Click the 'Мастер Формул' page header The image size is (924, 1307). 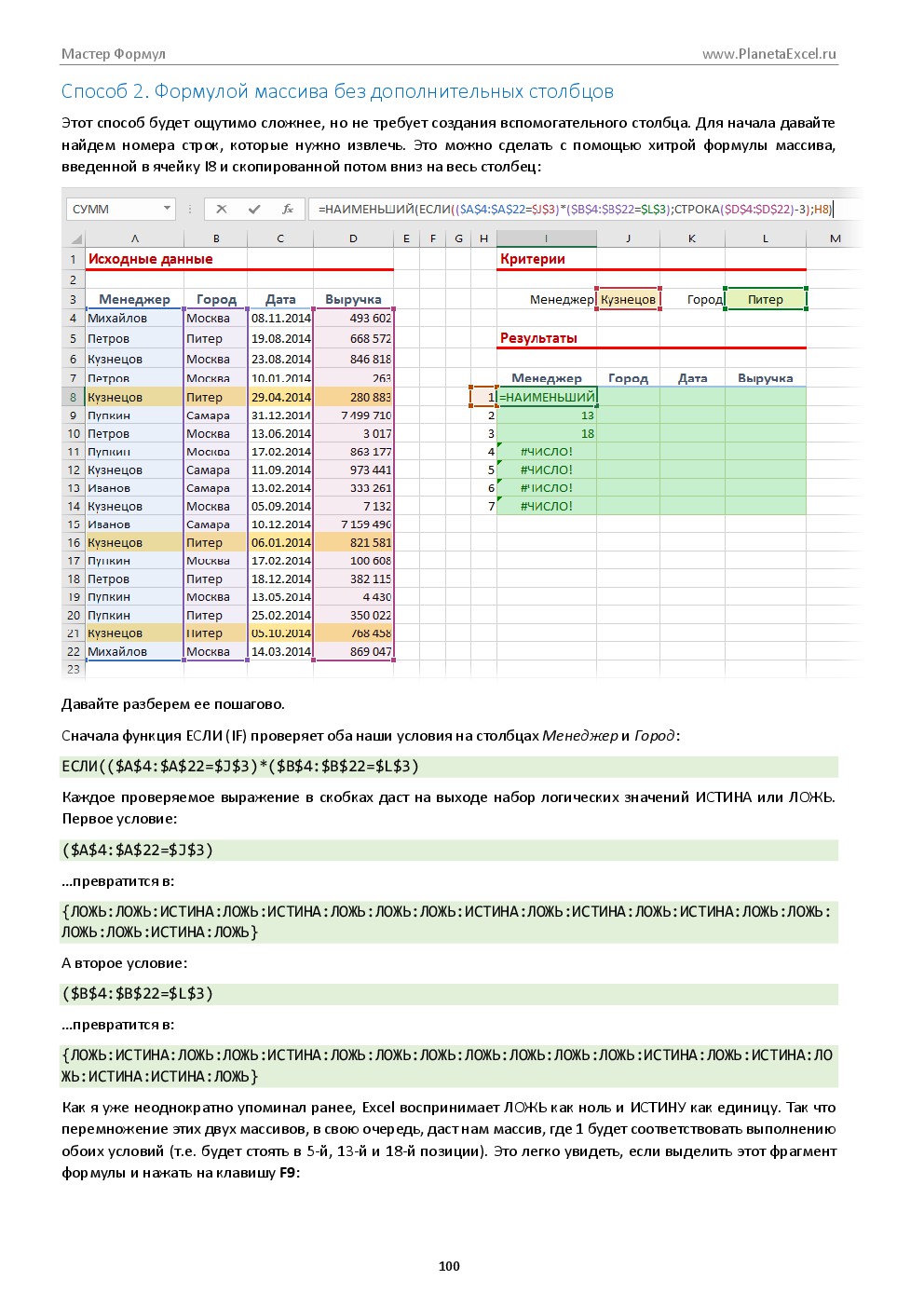pyautogui.click(x=114, y=54)
